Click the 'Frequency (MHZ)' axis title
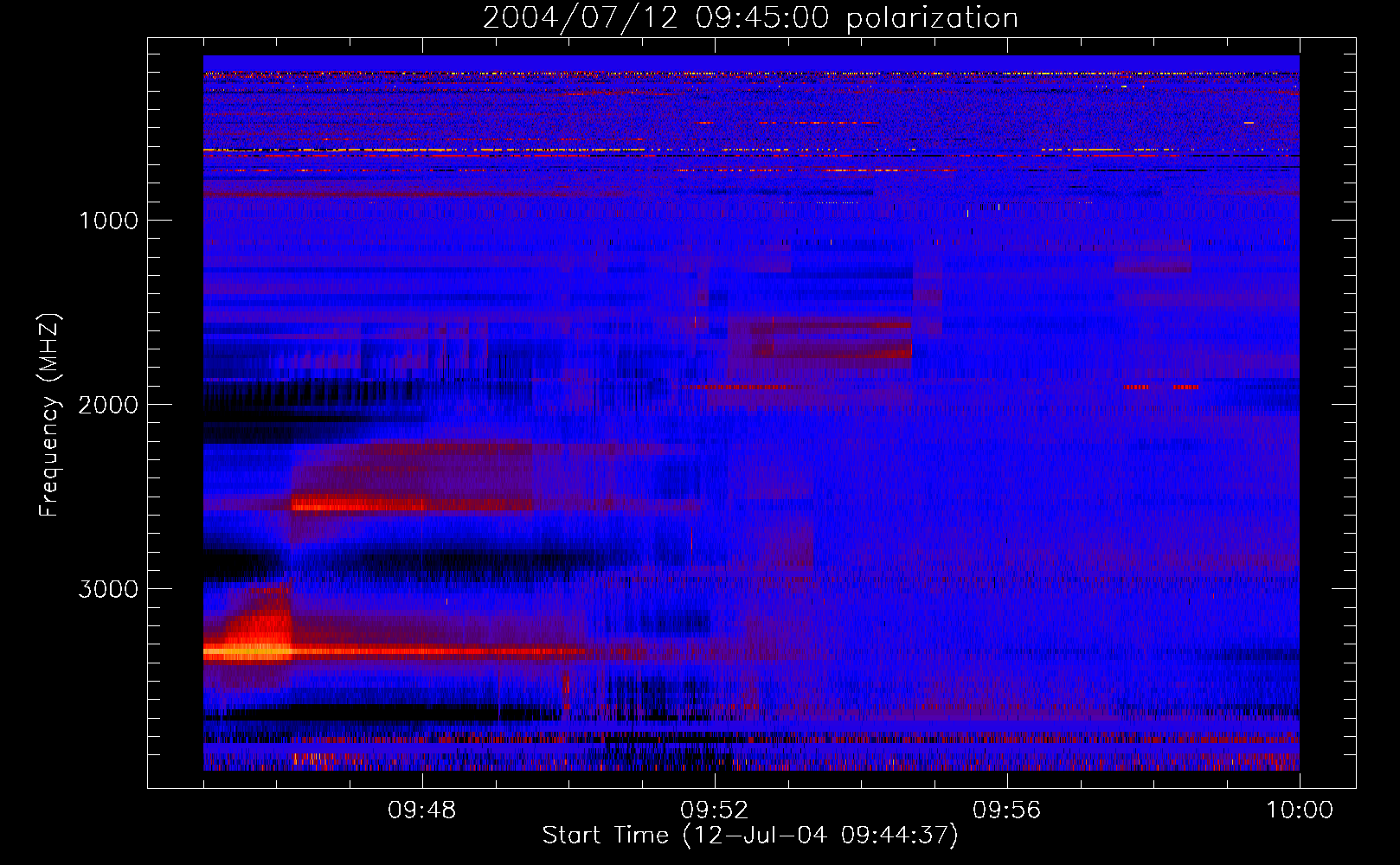 [50, 414]
